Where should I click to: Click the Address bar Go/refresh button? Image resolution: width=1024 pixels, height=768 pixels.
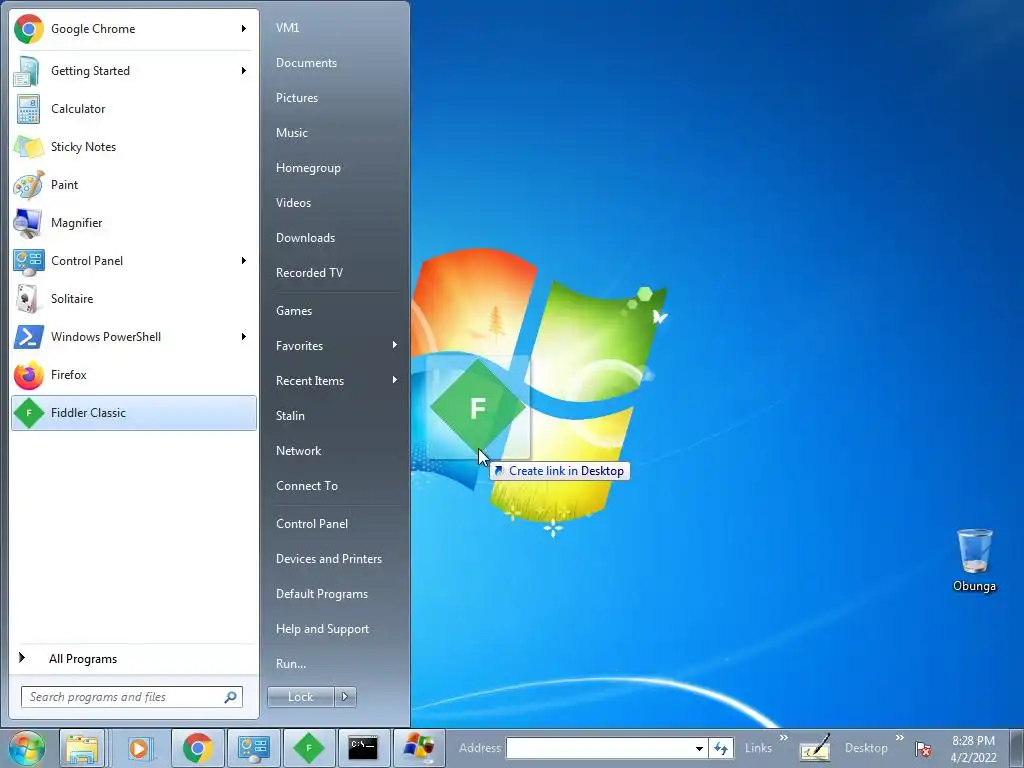[x=721, y=748]
